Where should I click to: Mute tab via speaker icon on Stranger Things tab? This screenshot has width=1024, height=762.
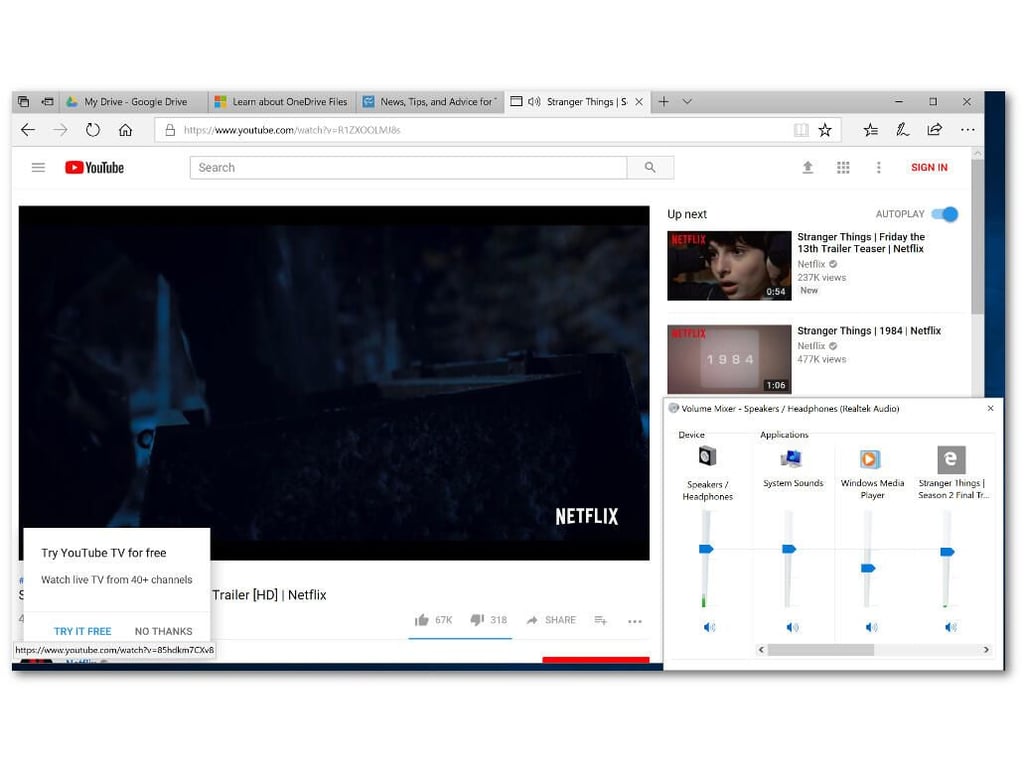click(534, 102)
